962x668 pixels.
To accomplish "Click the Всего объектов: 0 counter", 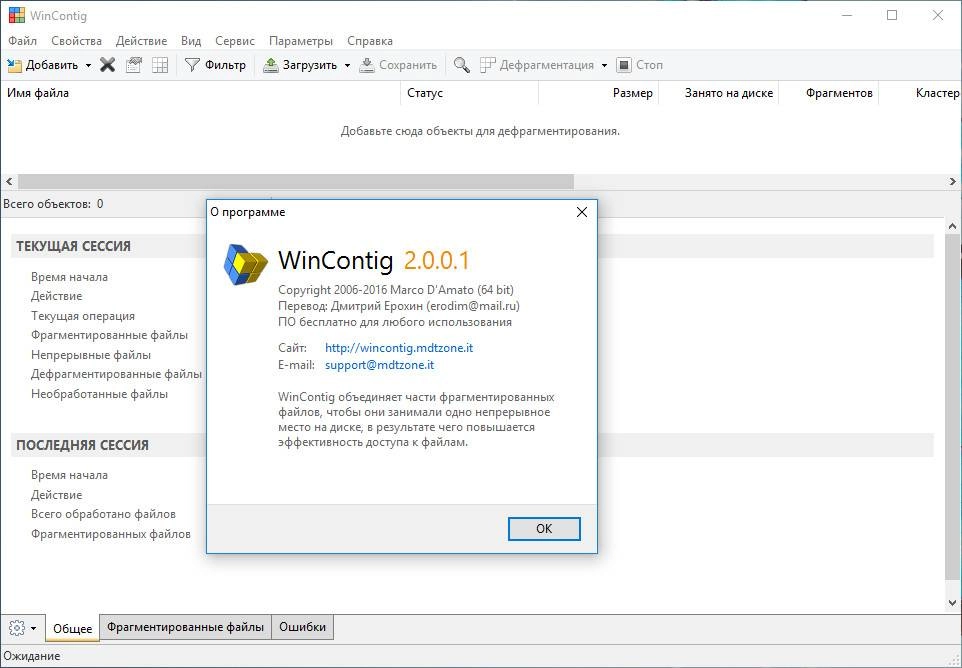I will (53, 204).
